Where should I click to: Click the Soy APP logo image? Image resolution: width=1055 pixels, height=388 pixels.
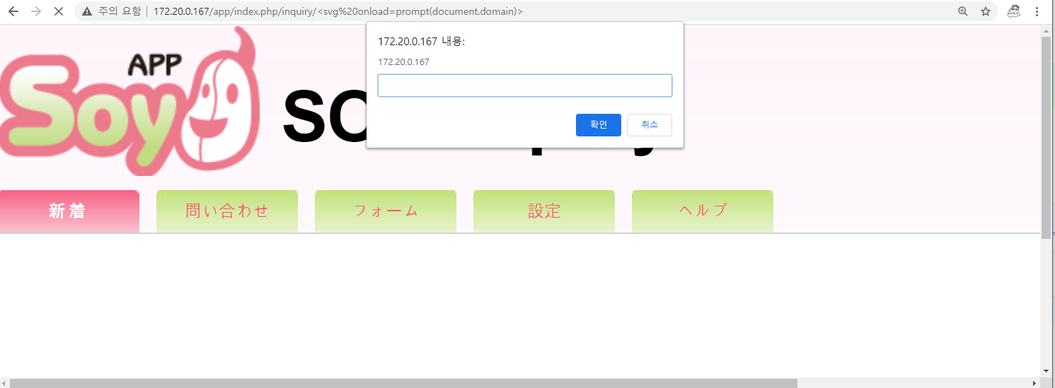tap(130, 101)
